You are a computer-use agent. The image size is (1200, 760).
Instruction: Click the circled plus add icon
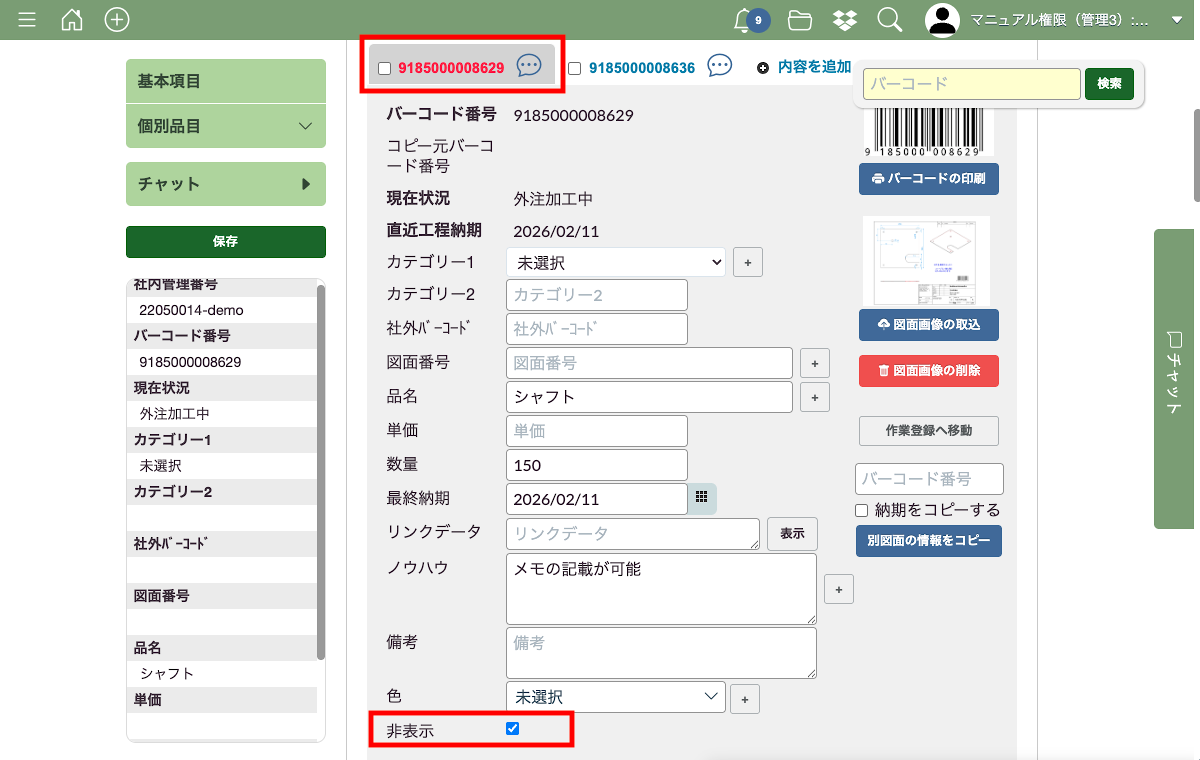point(117,20)
